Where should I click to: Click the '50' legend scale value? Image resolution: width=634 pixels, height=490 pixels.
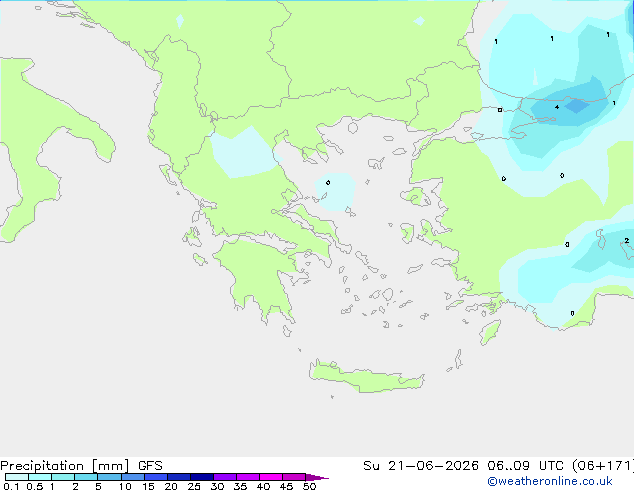tap(309, 486)
